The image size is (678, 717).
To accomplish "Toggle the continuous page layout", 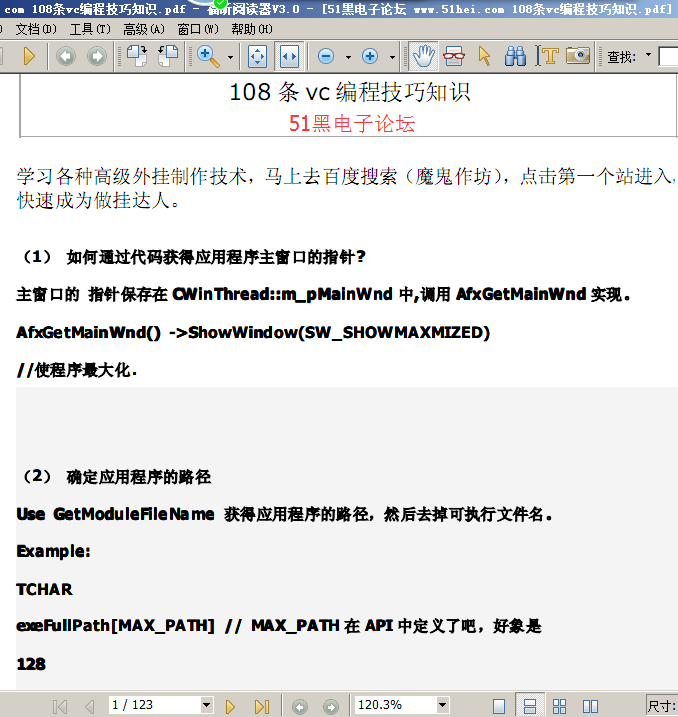I will (530, 706).
